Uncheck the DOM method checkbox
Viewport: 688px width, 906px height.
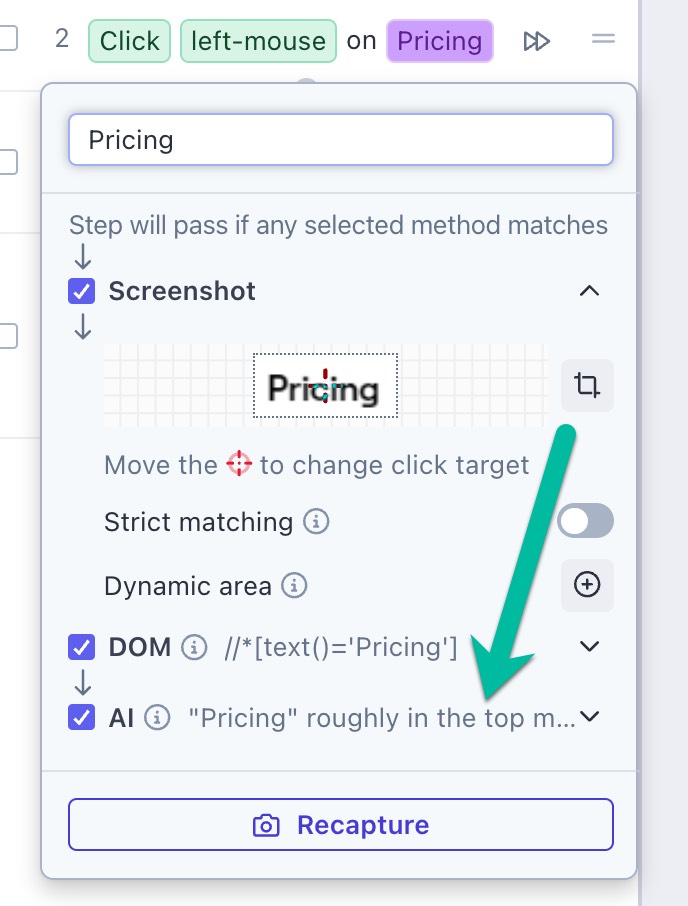coord(81,647)
